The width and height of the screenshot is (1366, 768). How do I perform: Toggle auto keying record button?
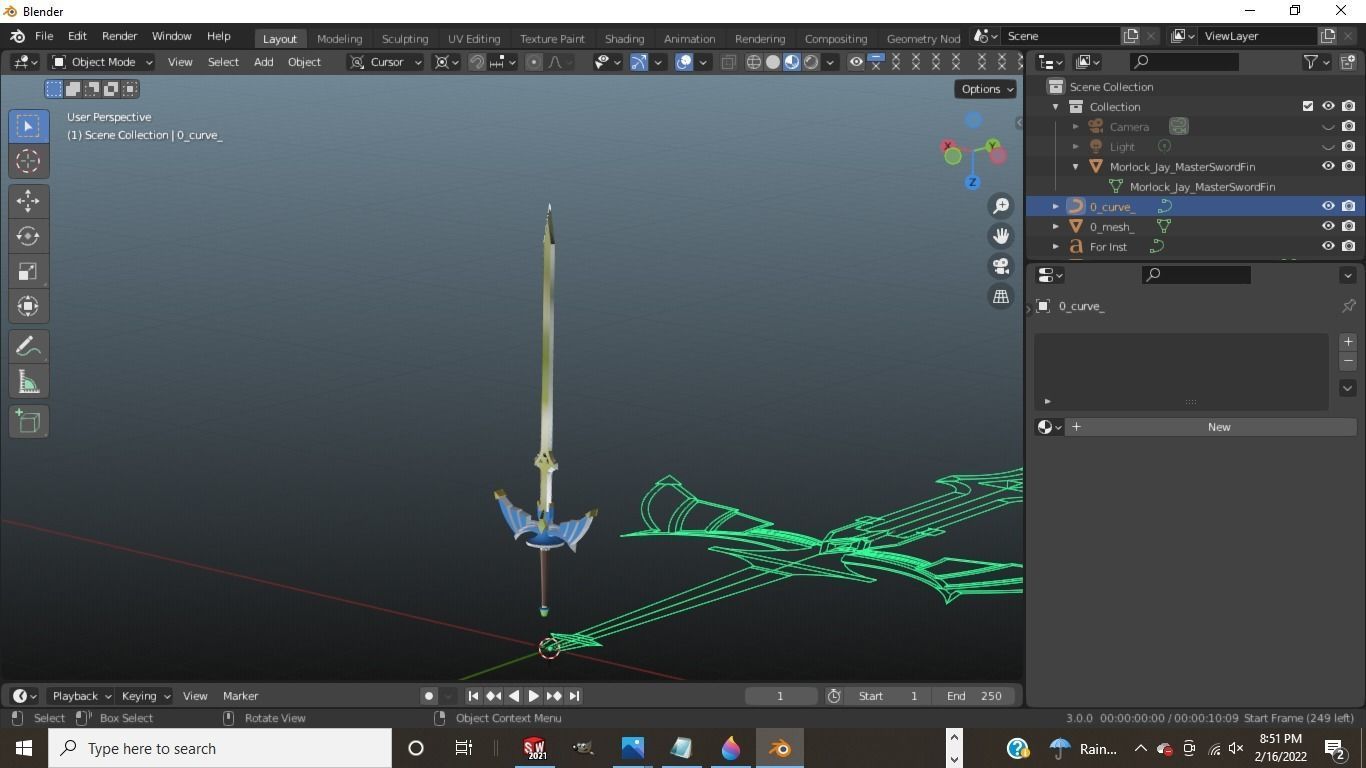(x=429, y=696)
